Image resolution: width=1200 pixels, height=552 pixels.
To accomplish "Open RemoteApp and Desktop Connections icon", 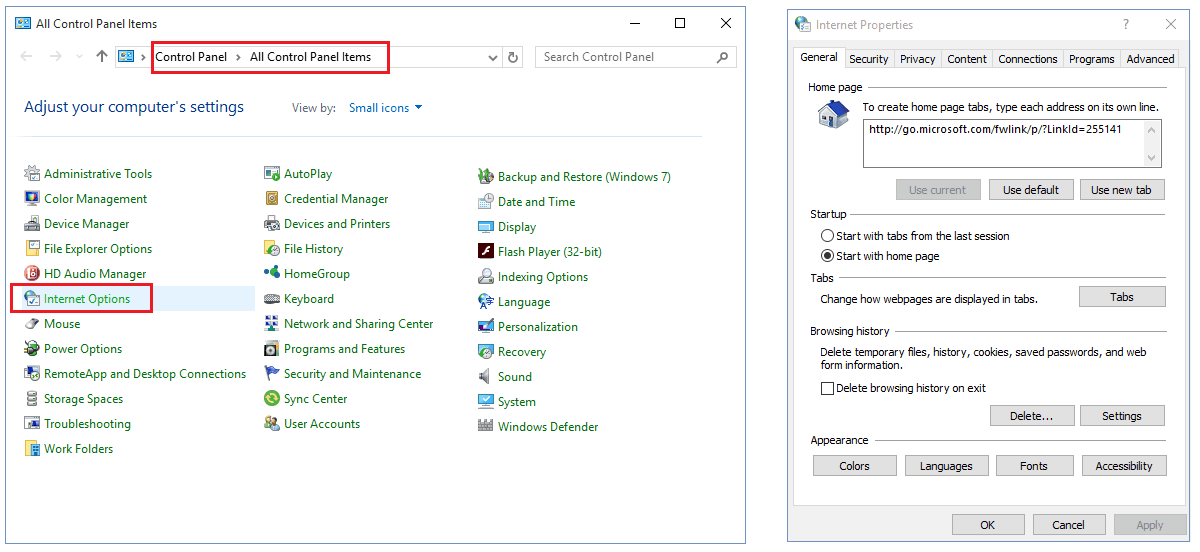I will click(32, 374).
